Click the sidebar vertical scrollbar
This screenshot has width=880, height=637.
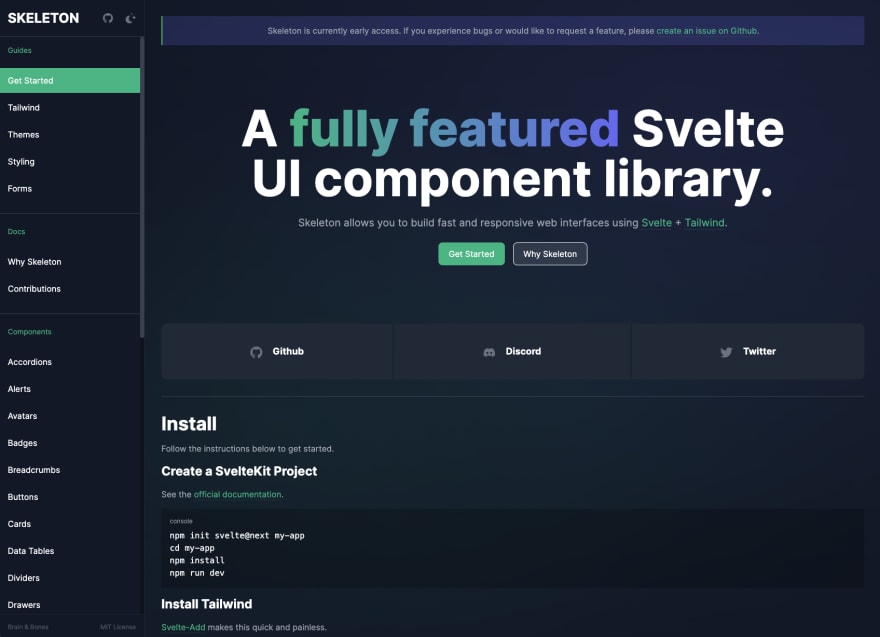(142, 187)
